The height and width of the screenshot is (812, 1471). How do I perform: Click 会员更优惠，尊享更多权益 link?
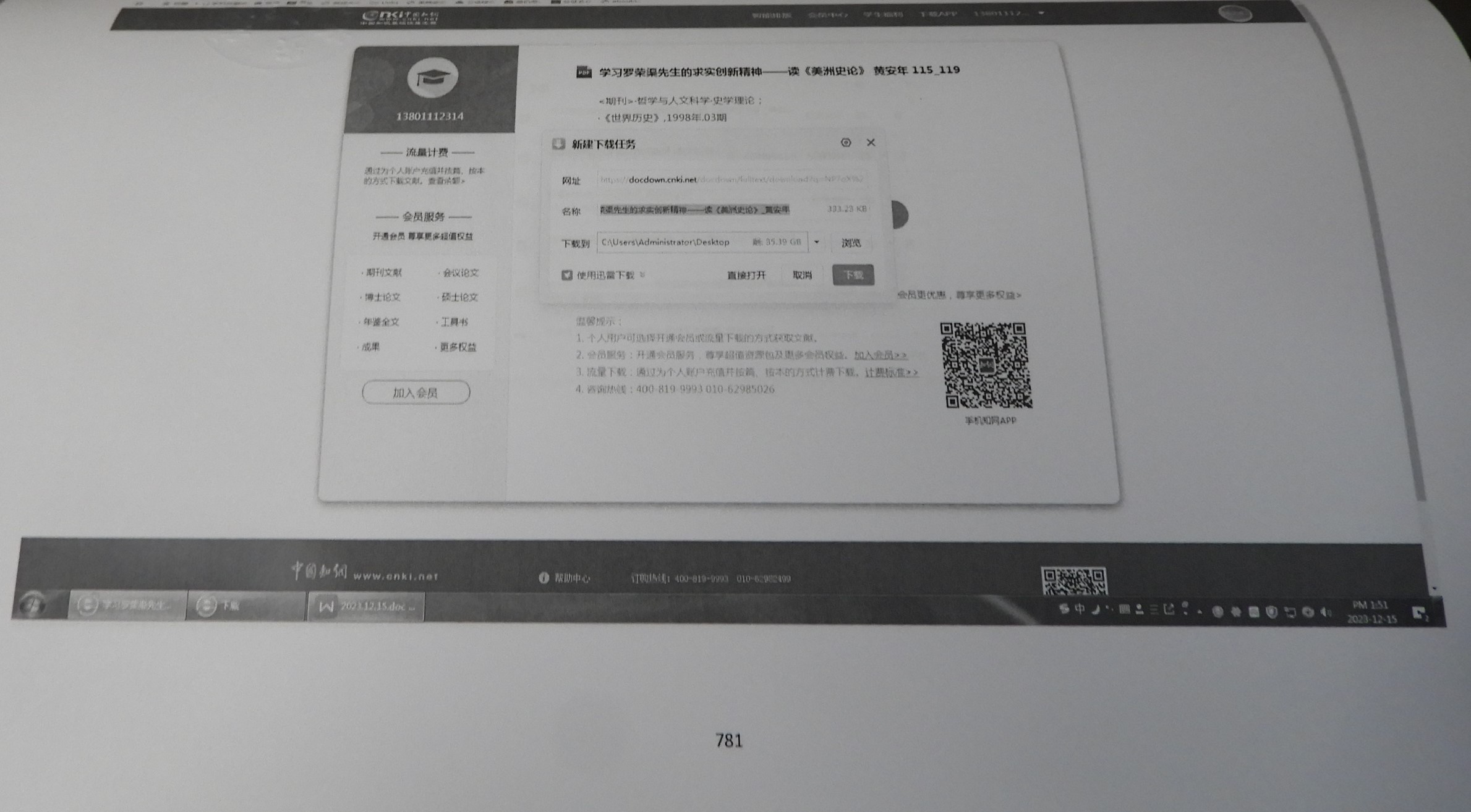pos(959,295)
